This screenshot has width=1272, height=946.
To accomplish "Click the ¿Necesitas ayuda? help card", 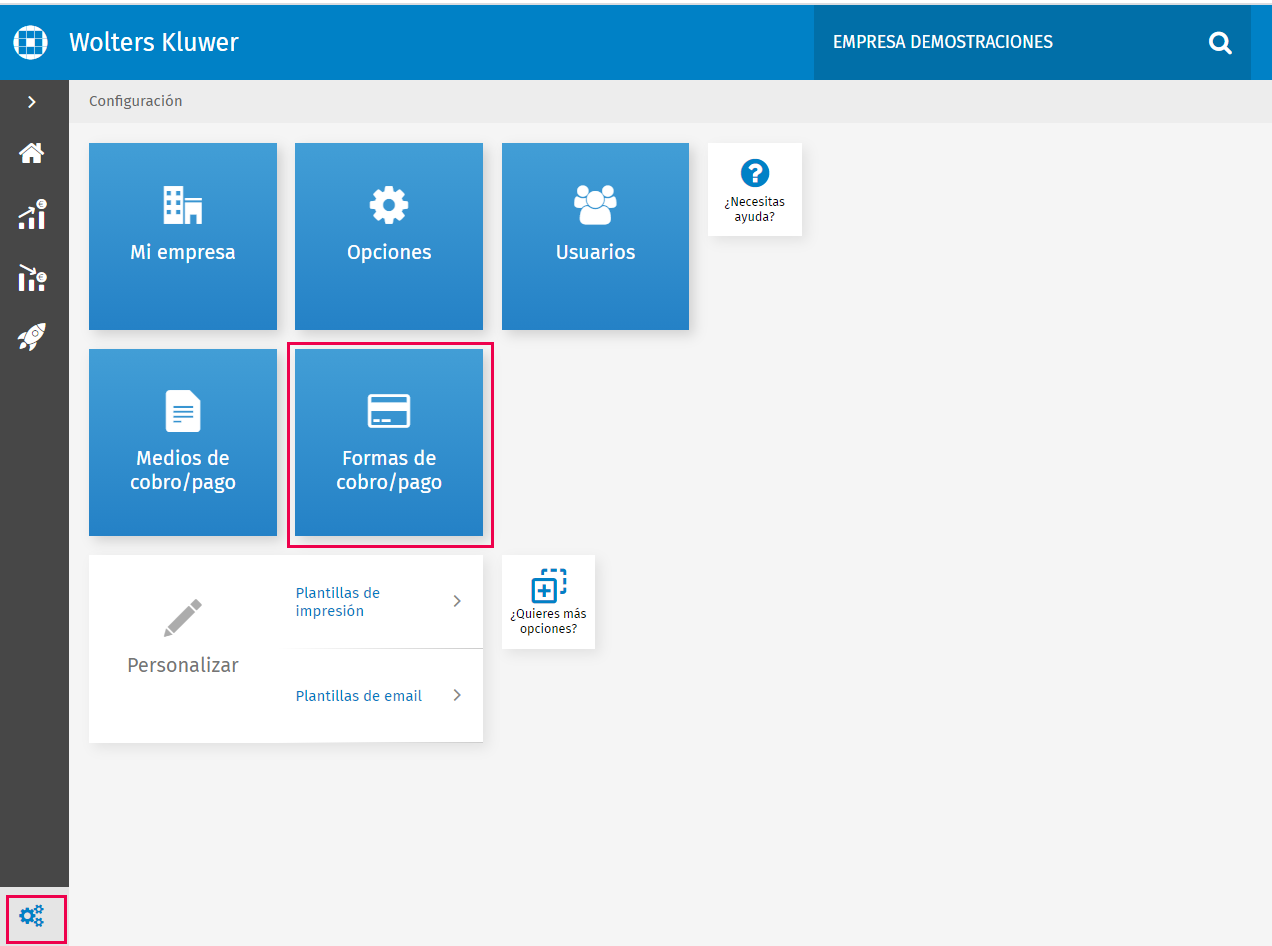I will click(755, 189).
